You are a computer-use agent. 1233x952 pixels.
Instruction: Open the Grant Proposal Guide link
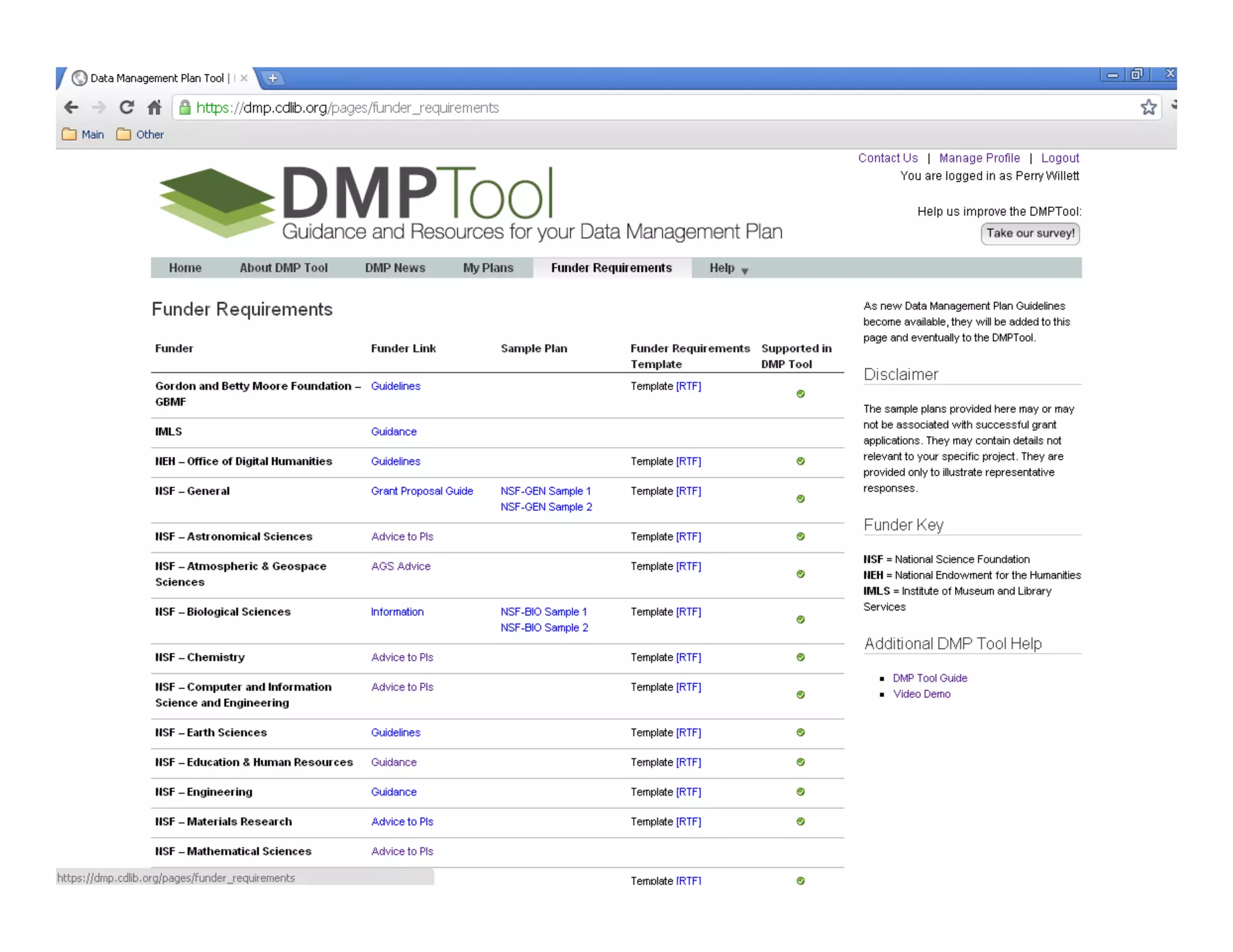421,491
